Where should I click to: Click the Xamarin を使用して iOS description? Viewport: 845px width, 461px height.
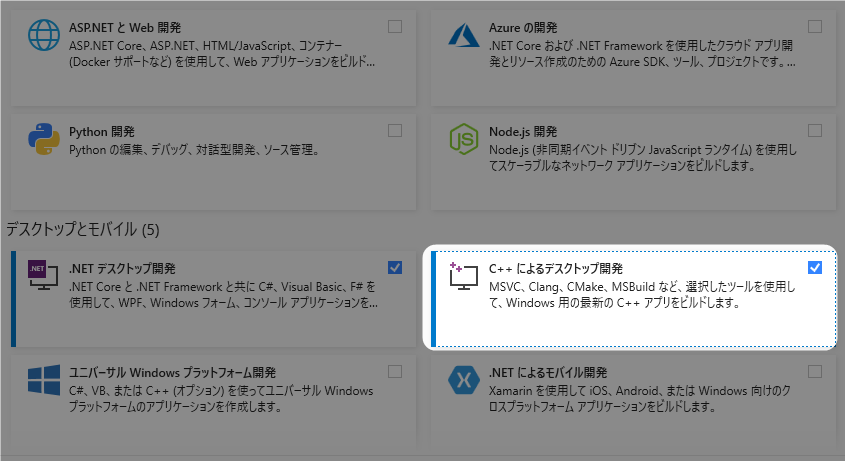tap(640, 398)
